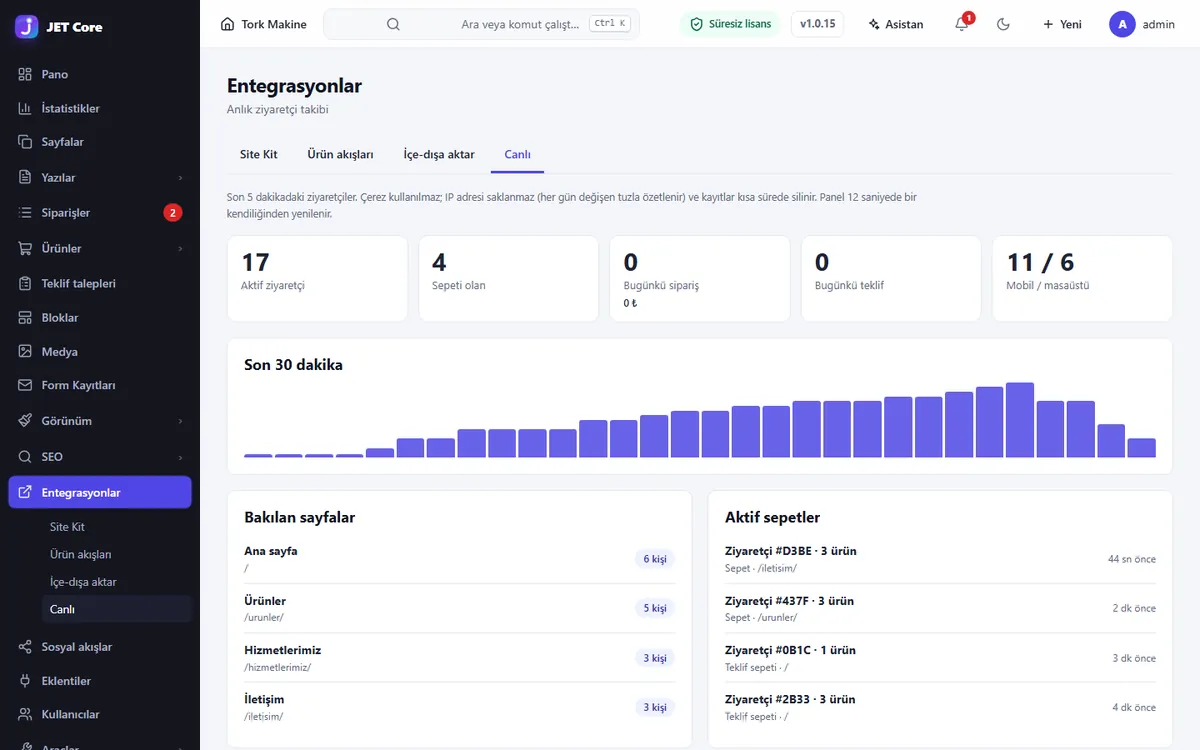Switch to the Site Kit tab

coord(259,154)
